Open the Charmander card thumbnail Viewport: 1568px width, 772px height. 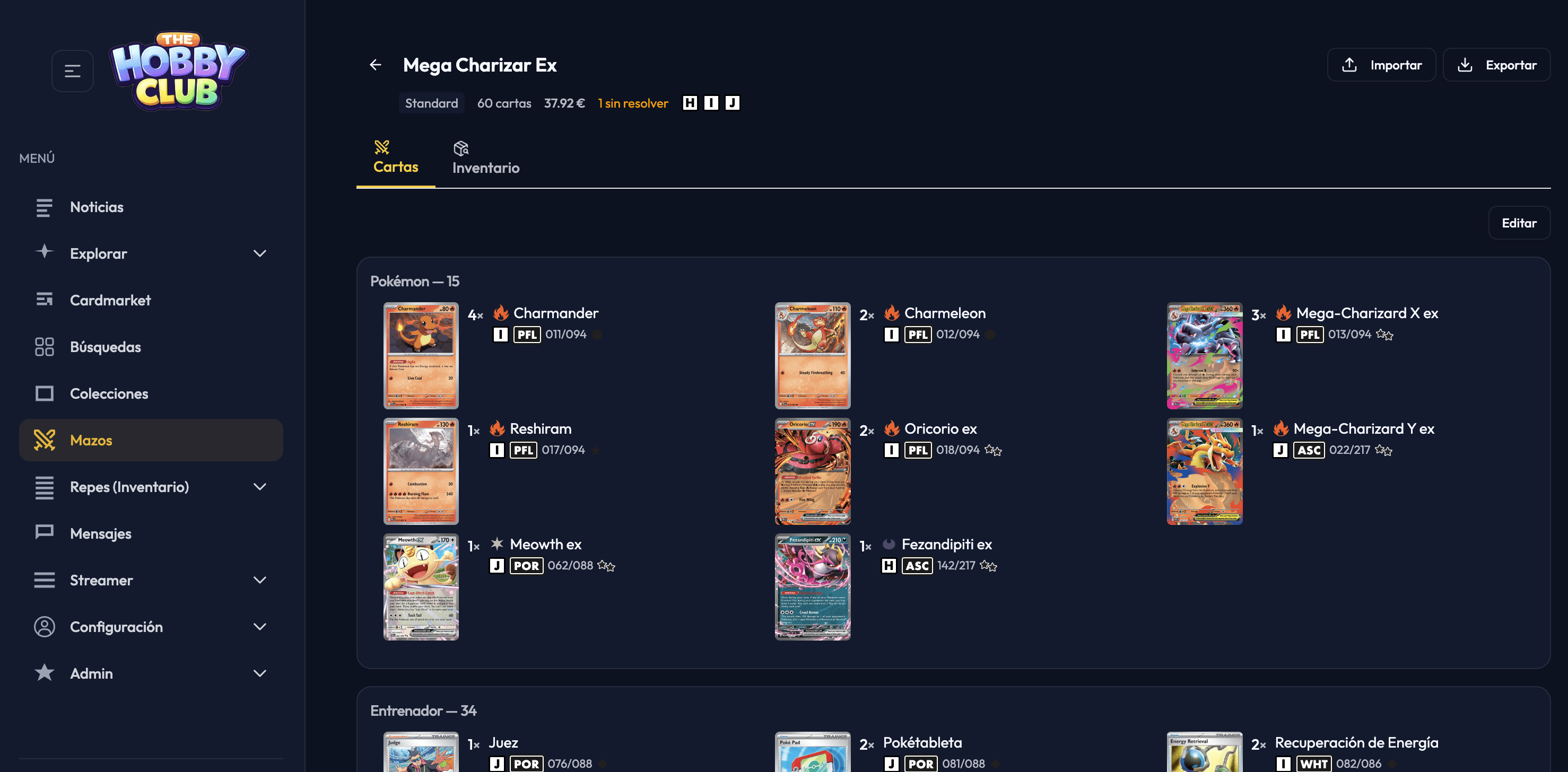pos(421,356)
